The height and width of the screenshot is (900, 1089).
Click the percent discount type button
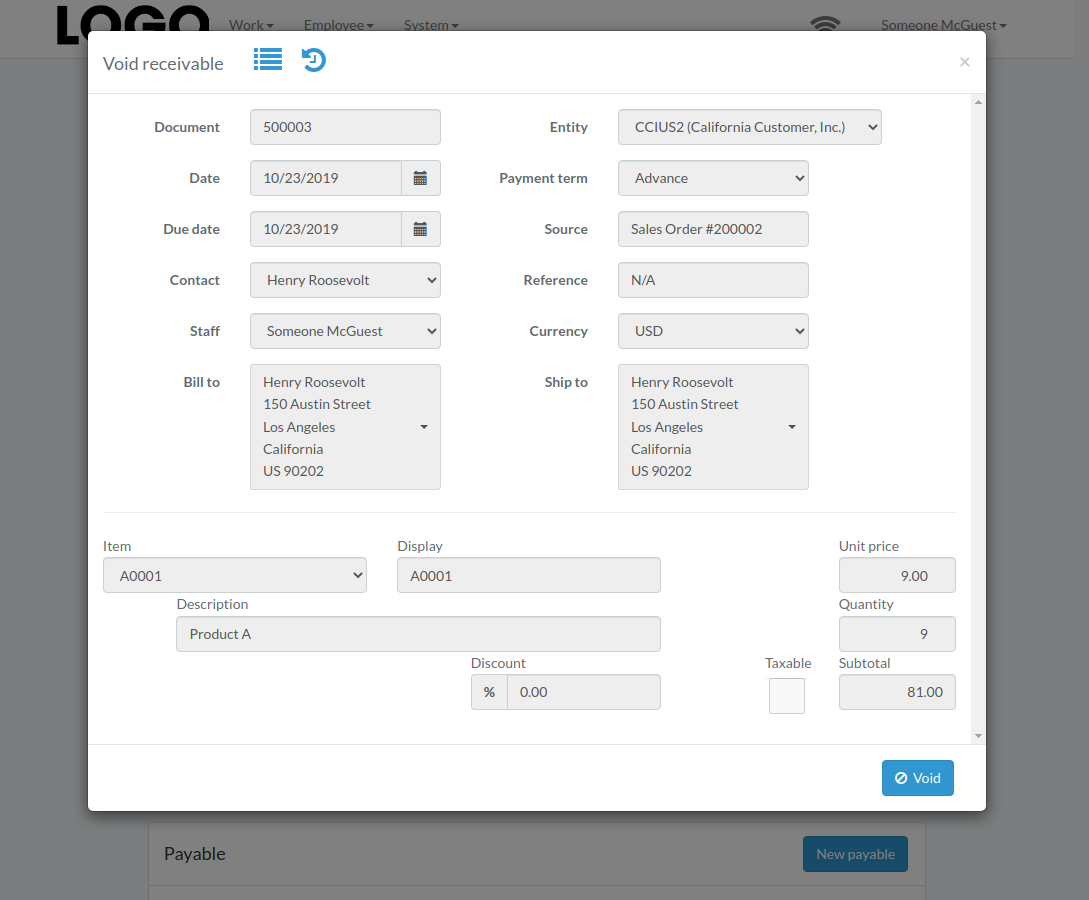[x=490, y=692]
